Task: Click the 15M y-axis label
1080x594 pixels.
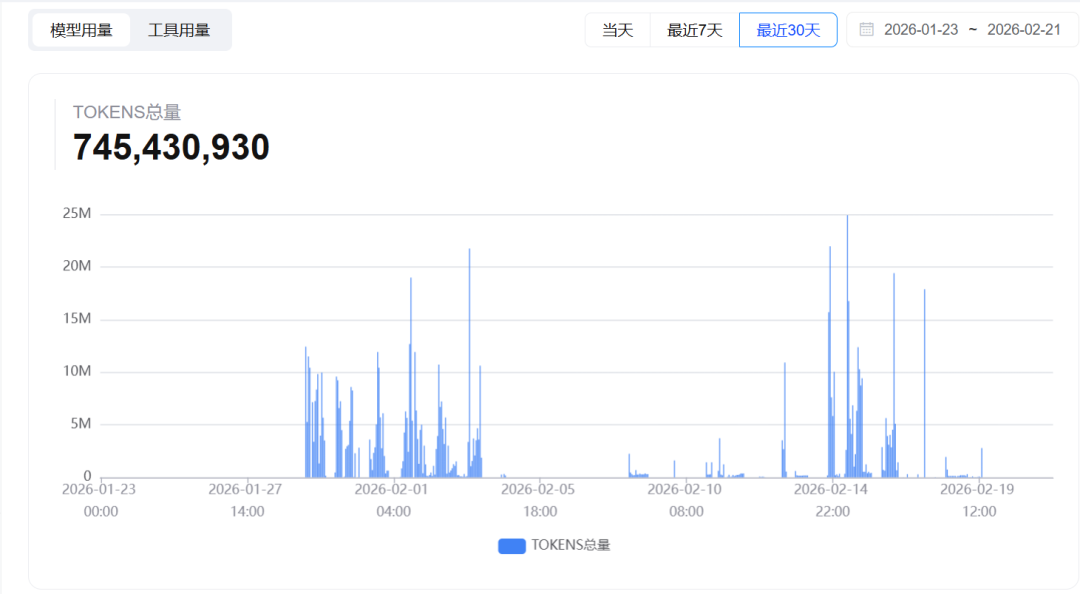Action: click(76, 318)
